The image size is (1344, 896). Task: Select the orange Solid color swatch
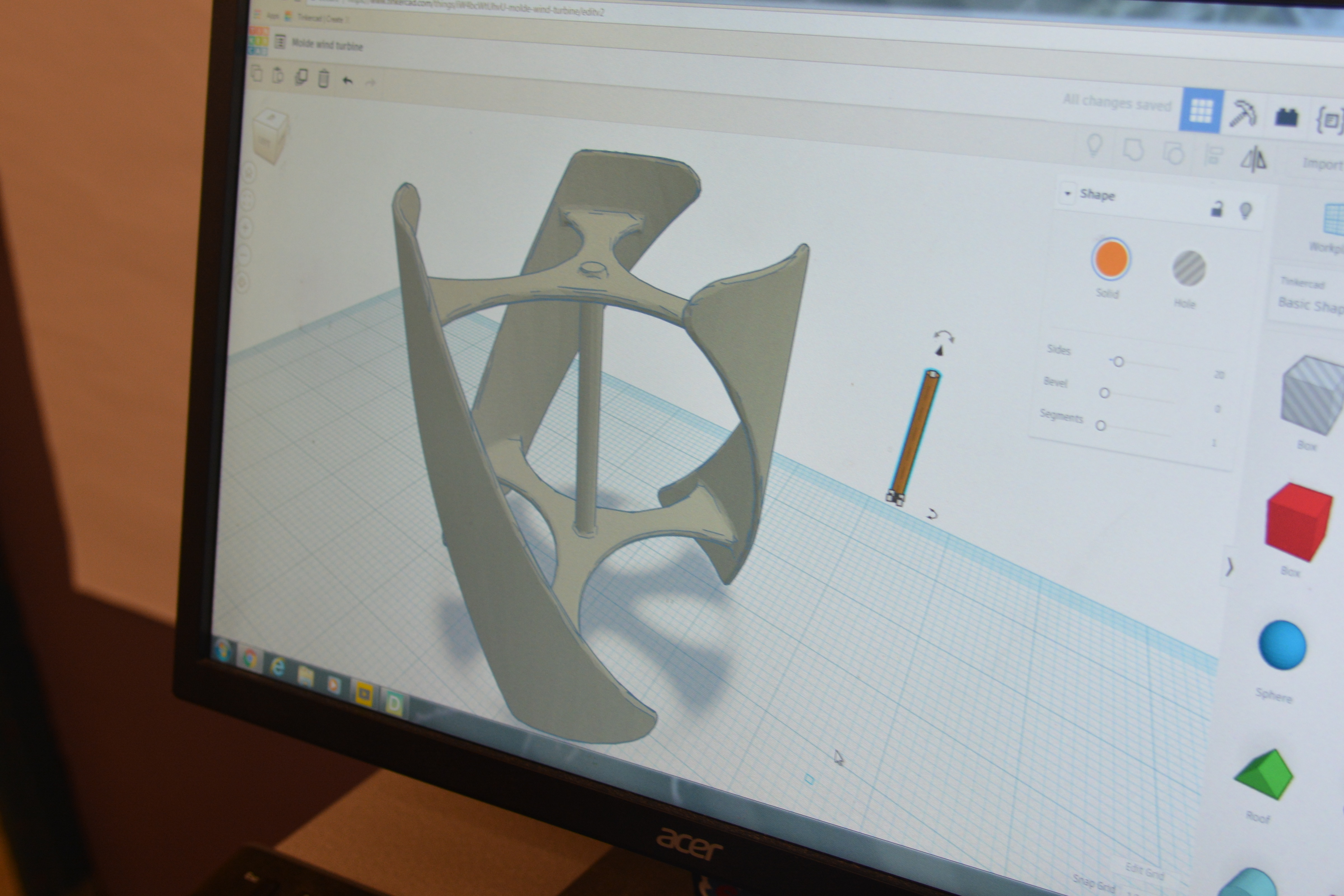click(1111, 259)
